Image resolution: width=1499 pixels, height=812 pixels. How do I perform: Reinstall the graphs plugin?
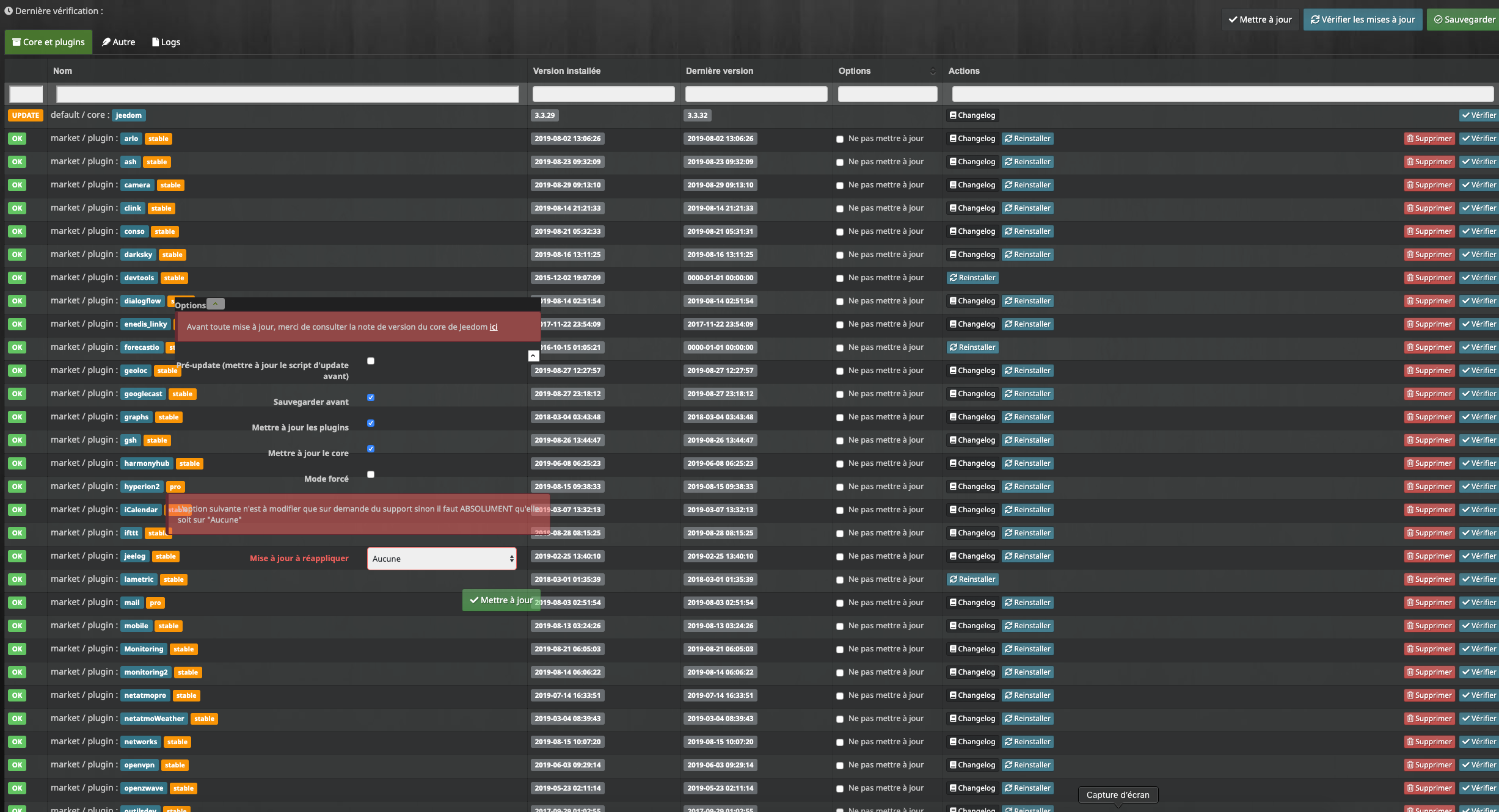1027,417
